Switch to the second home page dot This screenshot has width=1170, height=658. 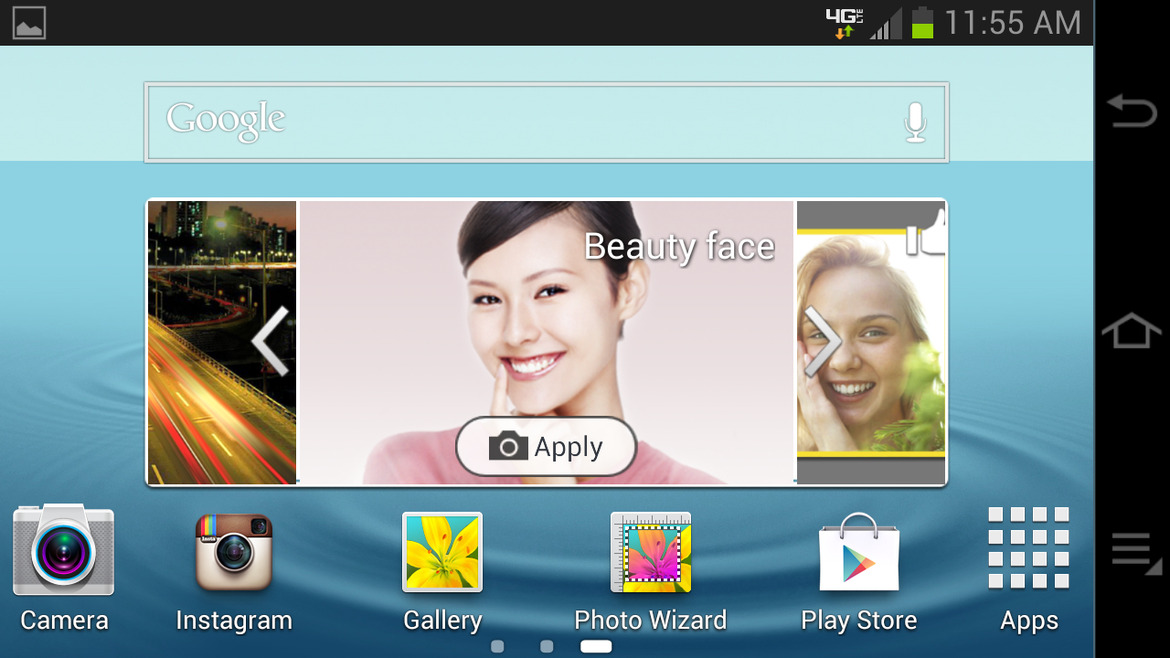click(546, 647)
